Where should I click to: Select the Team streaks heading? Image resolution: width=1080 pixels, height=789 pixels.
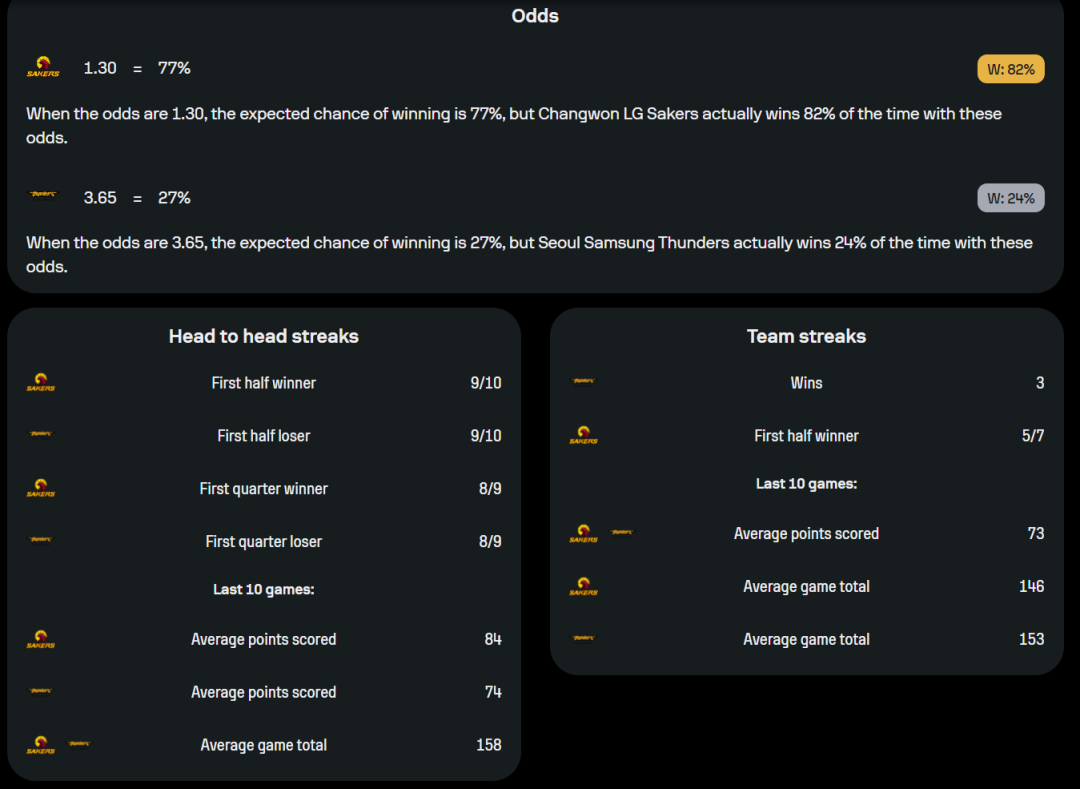(807, 336)
